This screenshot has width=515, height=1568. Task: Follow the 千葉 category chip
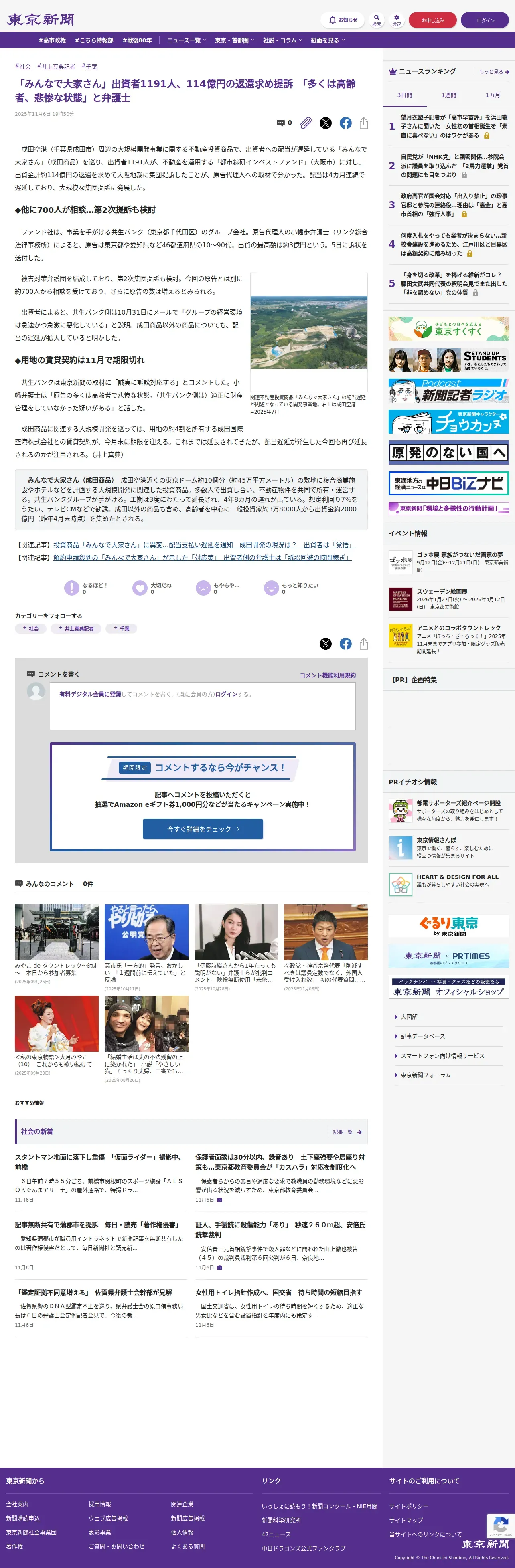click(x=121, y=629)
